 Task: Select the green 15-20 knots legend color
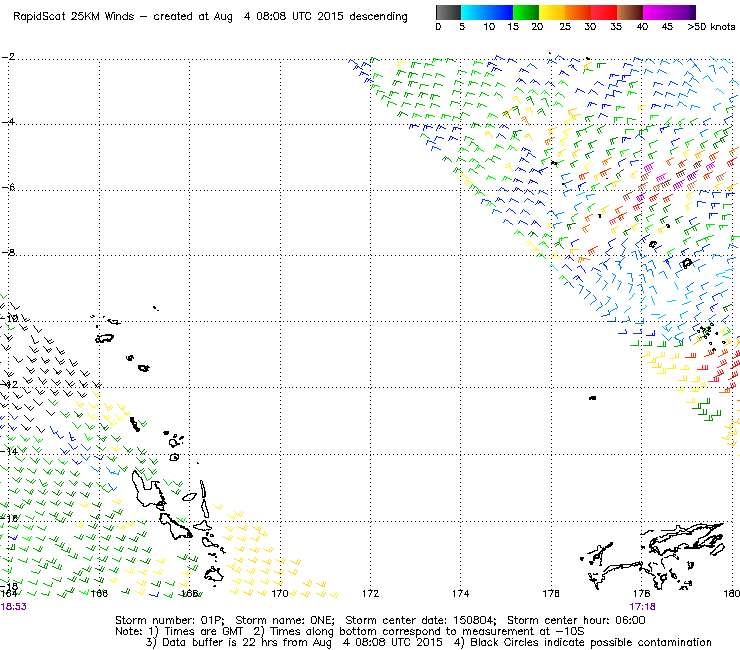pyautogui.click(x=526, y=12)
